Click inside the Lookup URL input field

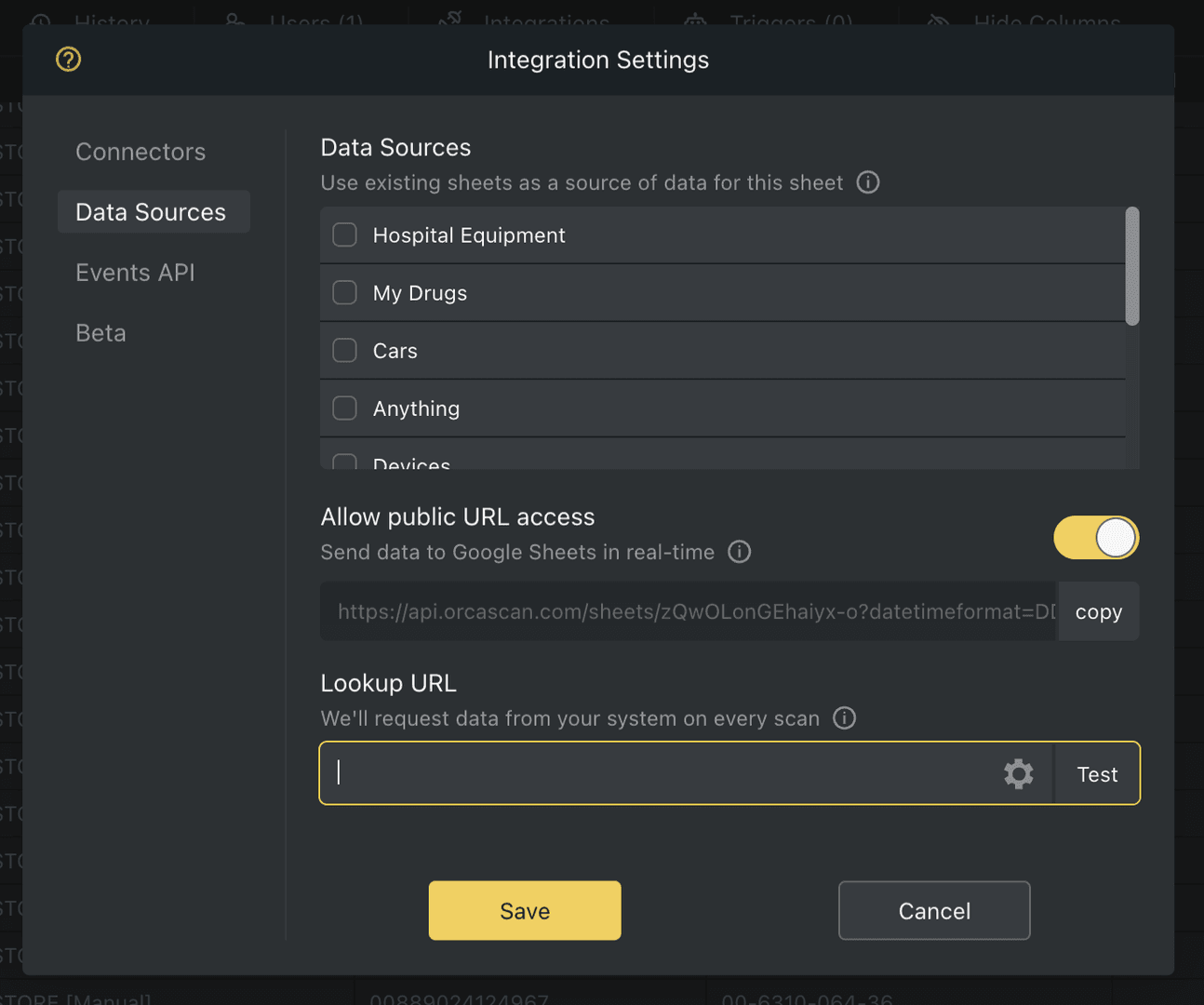(x=651, y=773)
